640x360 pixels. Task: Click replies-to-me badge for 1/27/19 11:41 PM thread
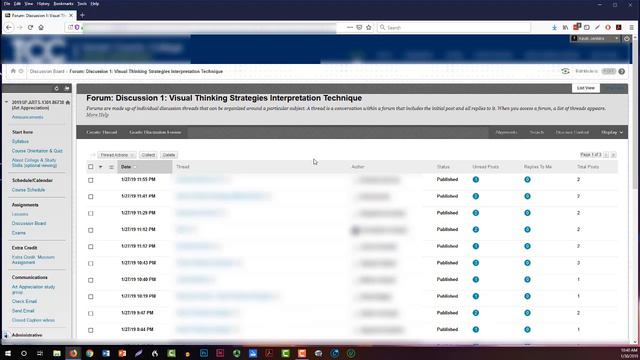(527, 196)
